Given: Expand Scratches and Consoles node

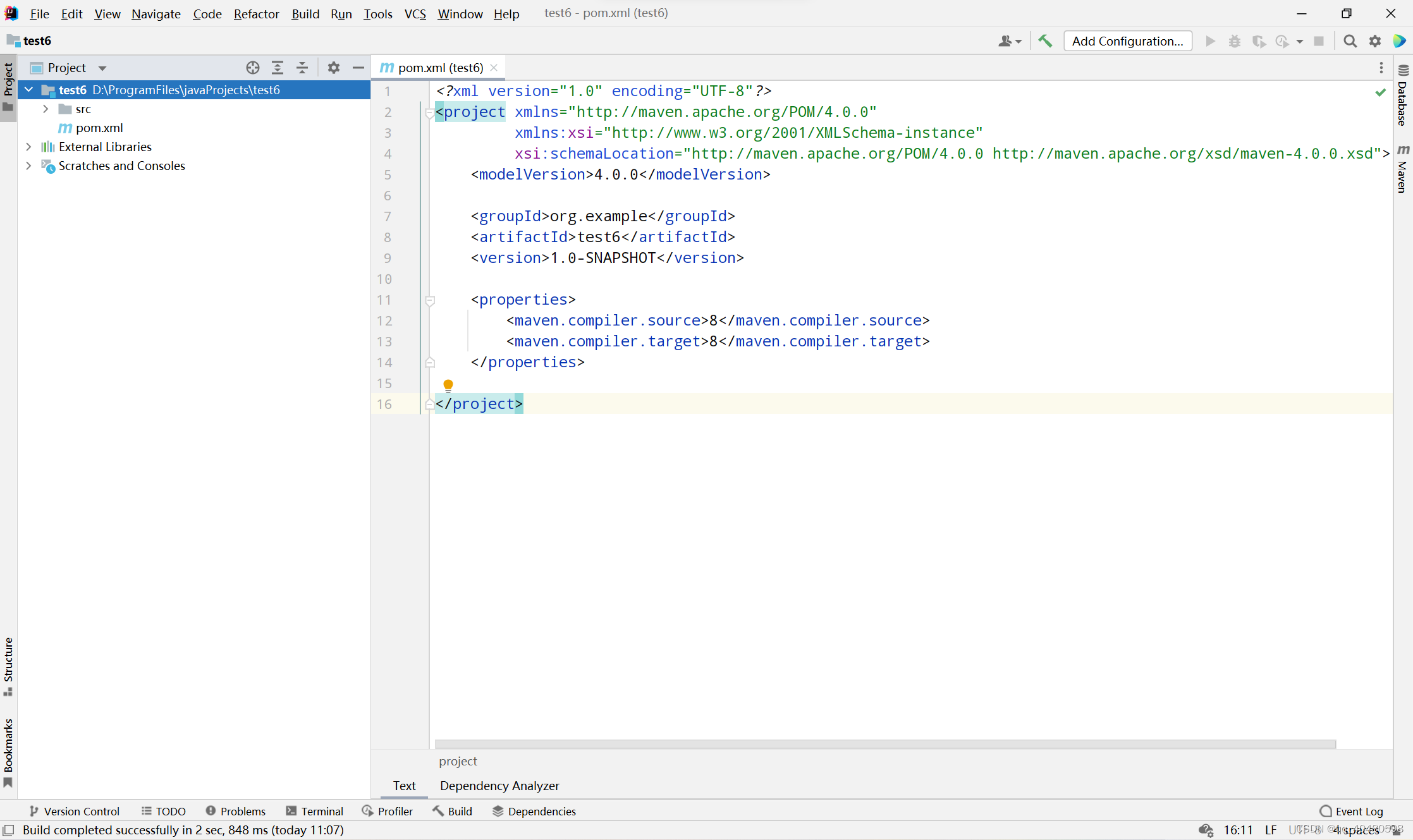Looking at the screenshot, I should tap(28, 166).
